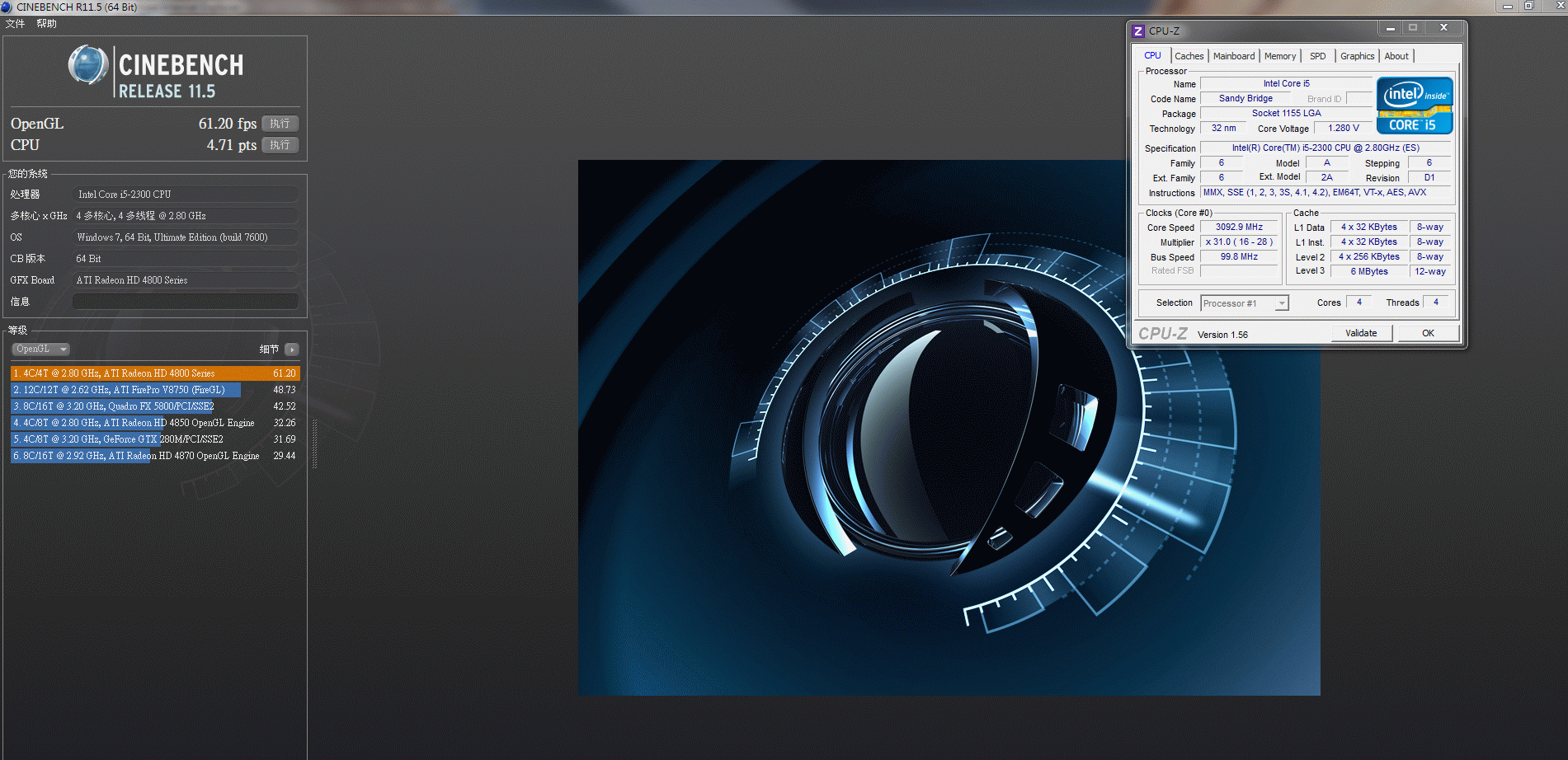Click the Validate button in CPU-Z
Image resolution: width=1568 pixels, height=760 pixels.
1361,333
